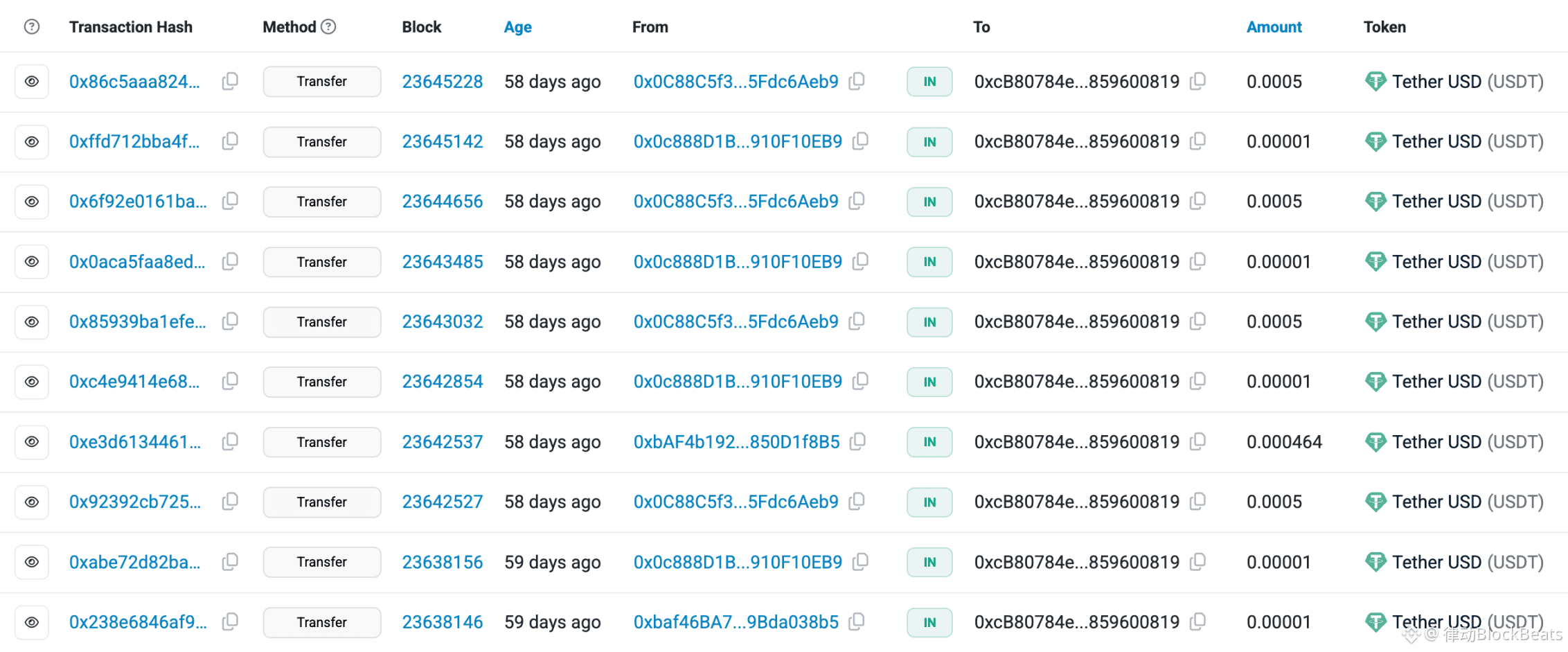Open transaction 0x86c5aaa824... details
This screenshot has height=652, width=1568.
[x=134, y=82]
